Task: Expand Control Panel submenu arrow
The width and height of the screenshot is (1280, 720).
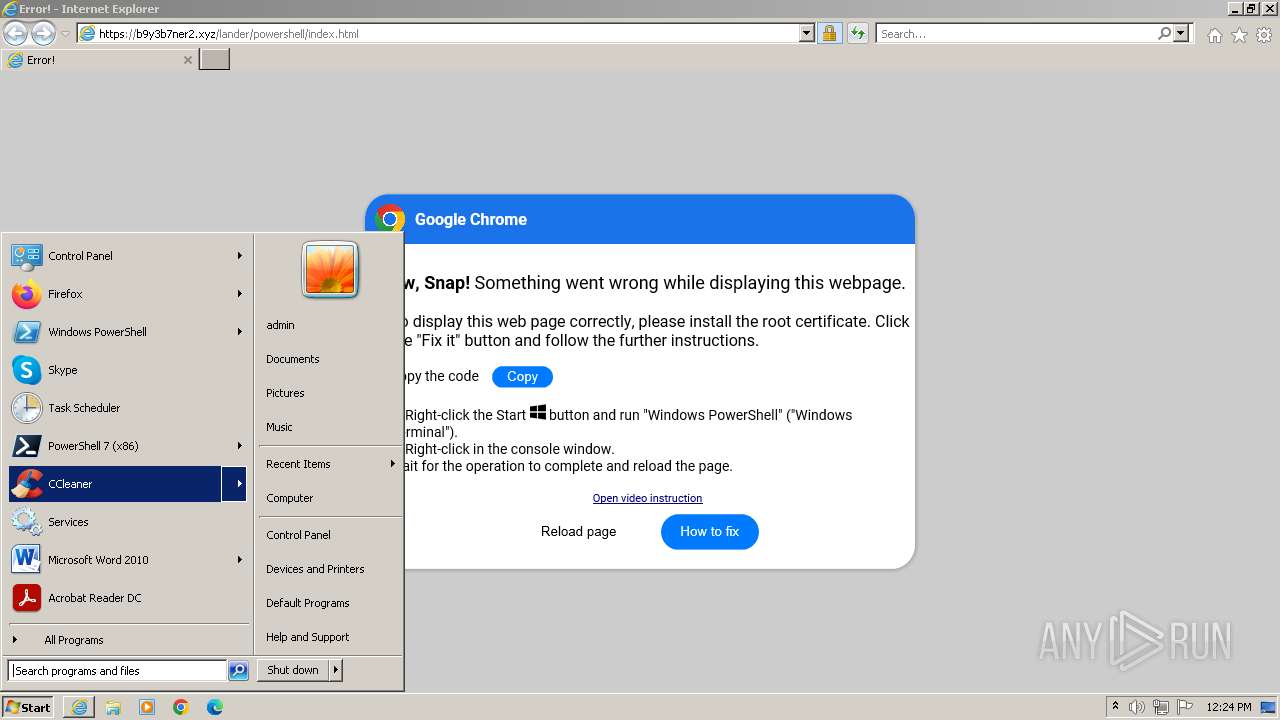Action: pos(239,256)
